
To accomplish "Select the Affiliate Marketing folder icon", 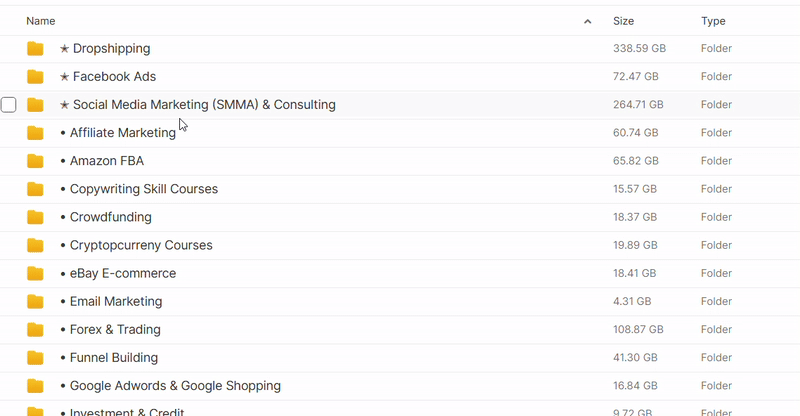I will (35, 133).
